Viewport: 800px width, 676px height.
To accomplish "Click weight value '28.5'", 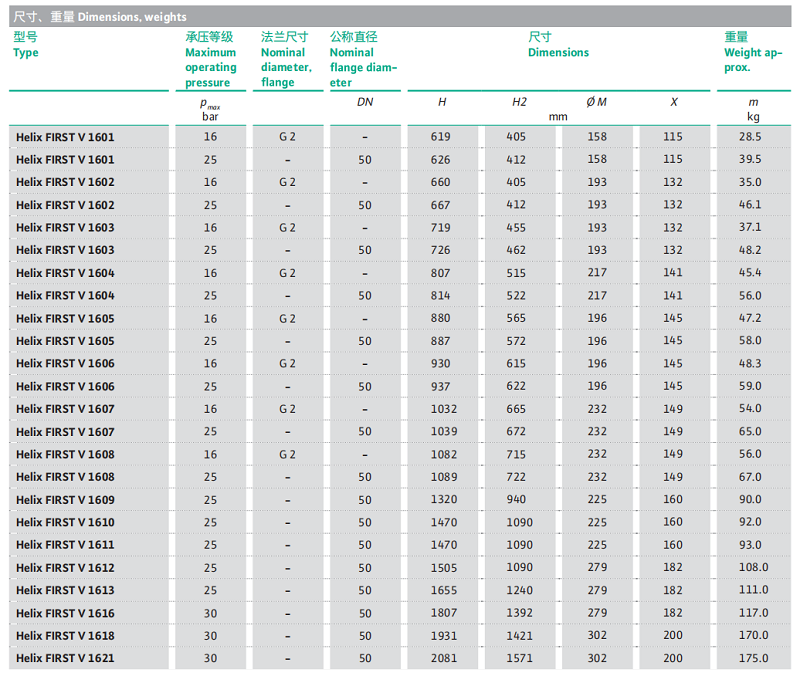I will pos(750,137).
